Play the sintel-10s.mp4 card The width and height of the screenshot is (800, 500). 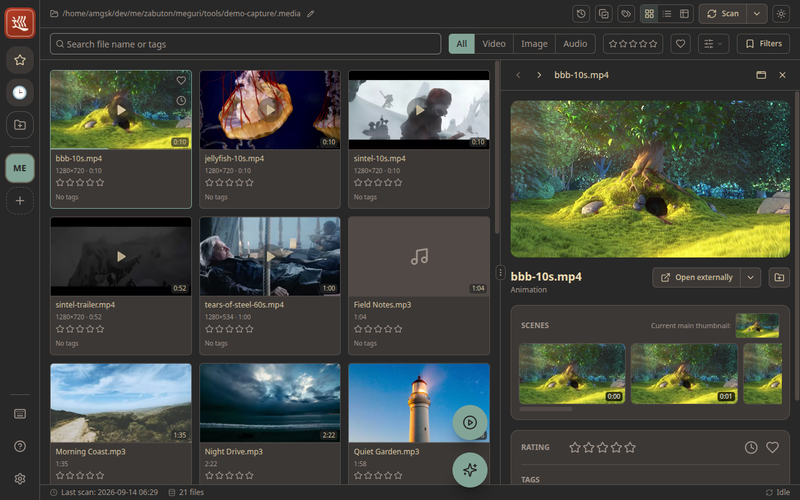pyautogui.click(x=419, y=110)
